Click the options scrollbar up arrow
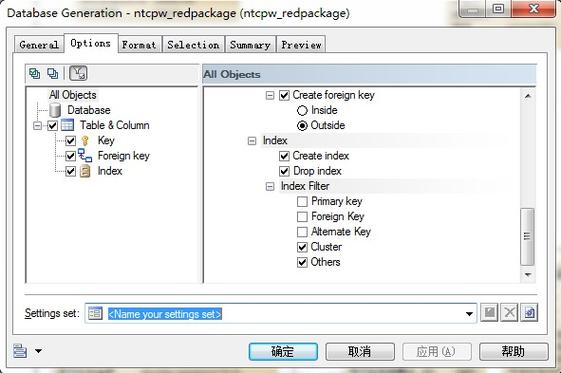 527,96
